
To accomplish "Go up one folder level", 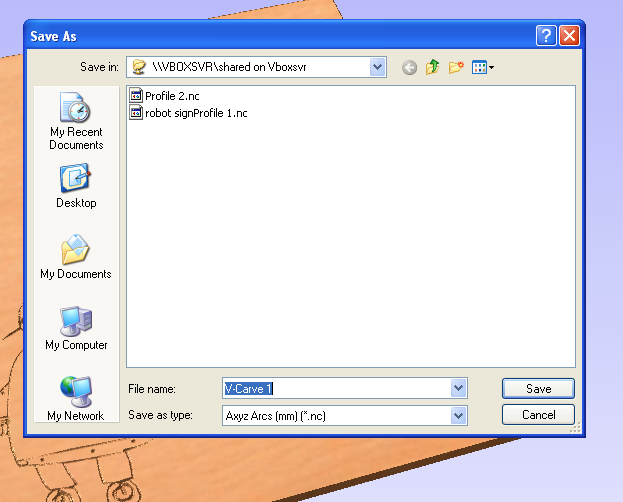I will pyautogui.click(x=433, y=67).
